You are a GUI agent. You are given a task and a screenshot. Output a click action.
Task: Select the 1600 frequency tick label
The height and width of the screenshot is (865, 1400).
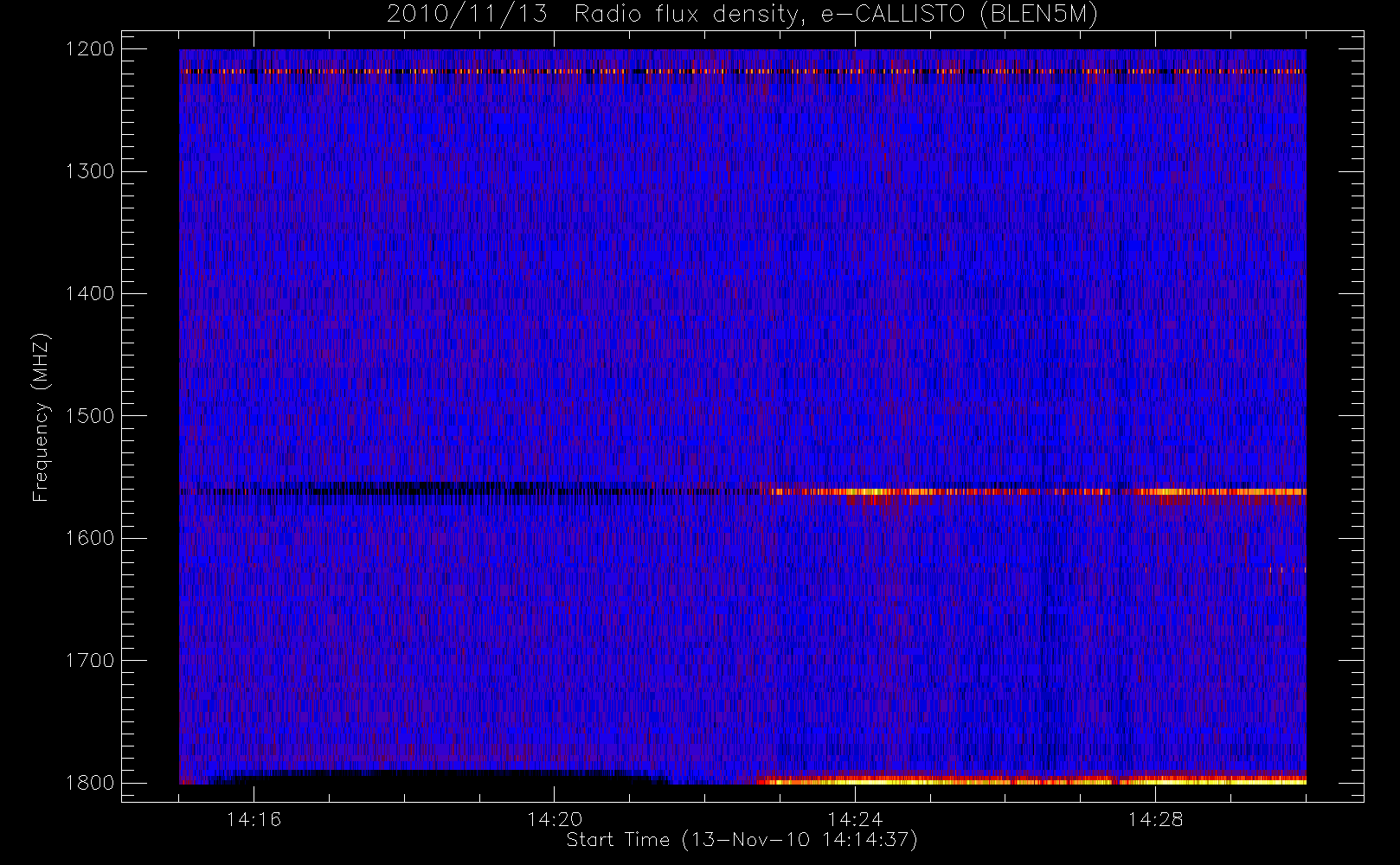coord(90,538)
